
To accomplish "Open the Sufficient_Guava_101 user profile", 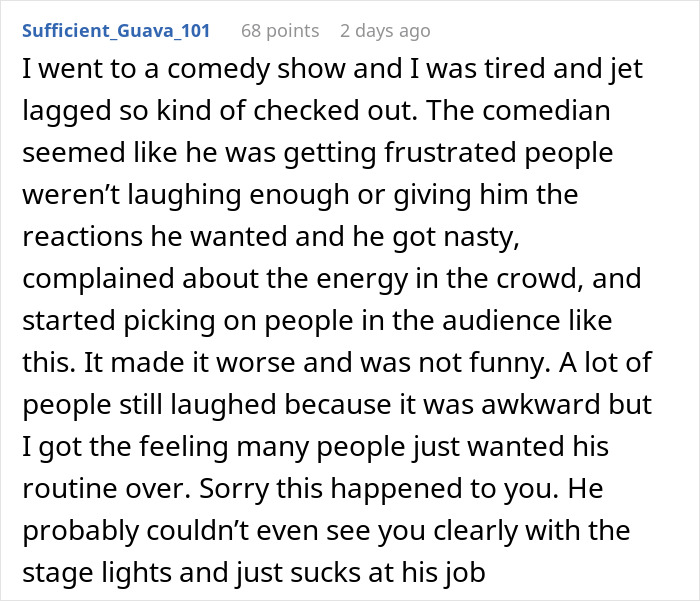I will point(116,31).
